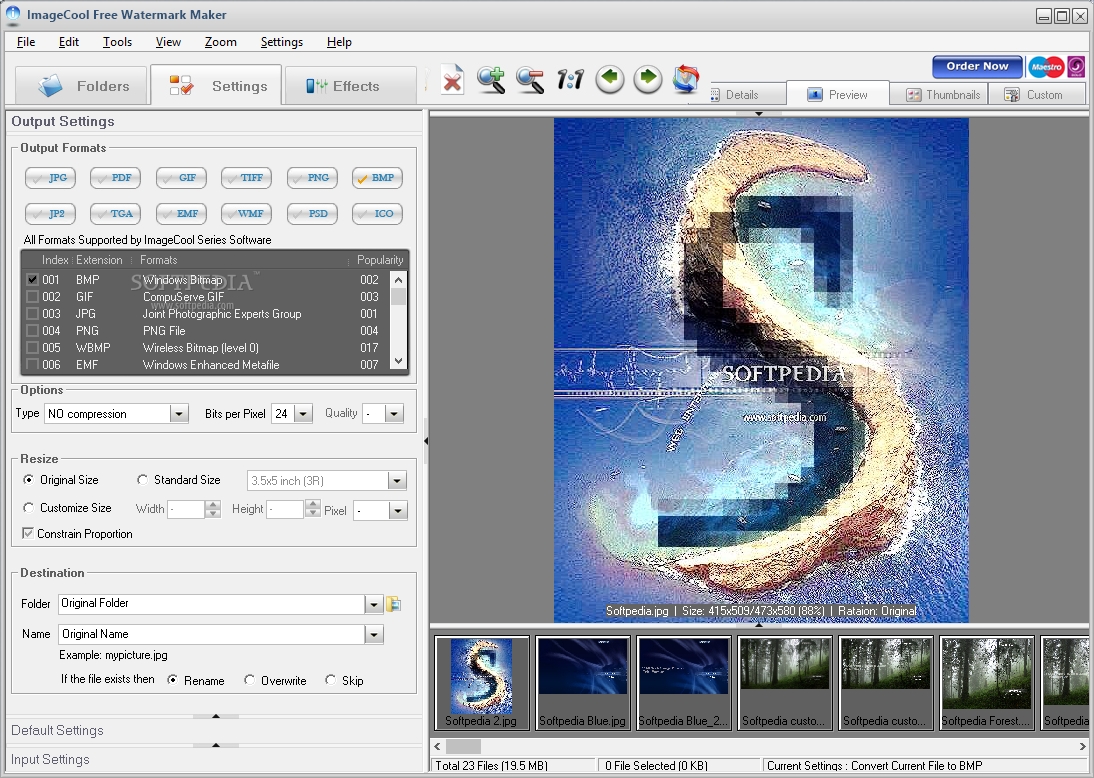
Task: Open the Bits per Pixel dropdown
Action: 303,414
